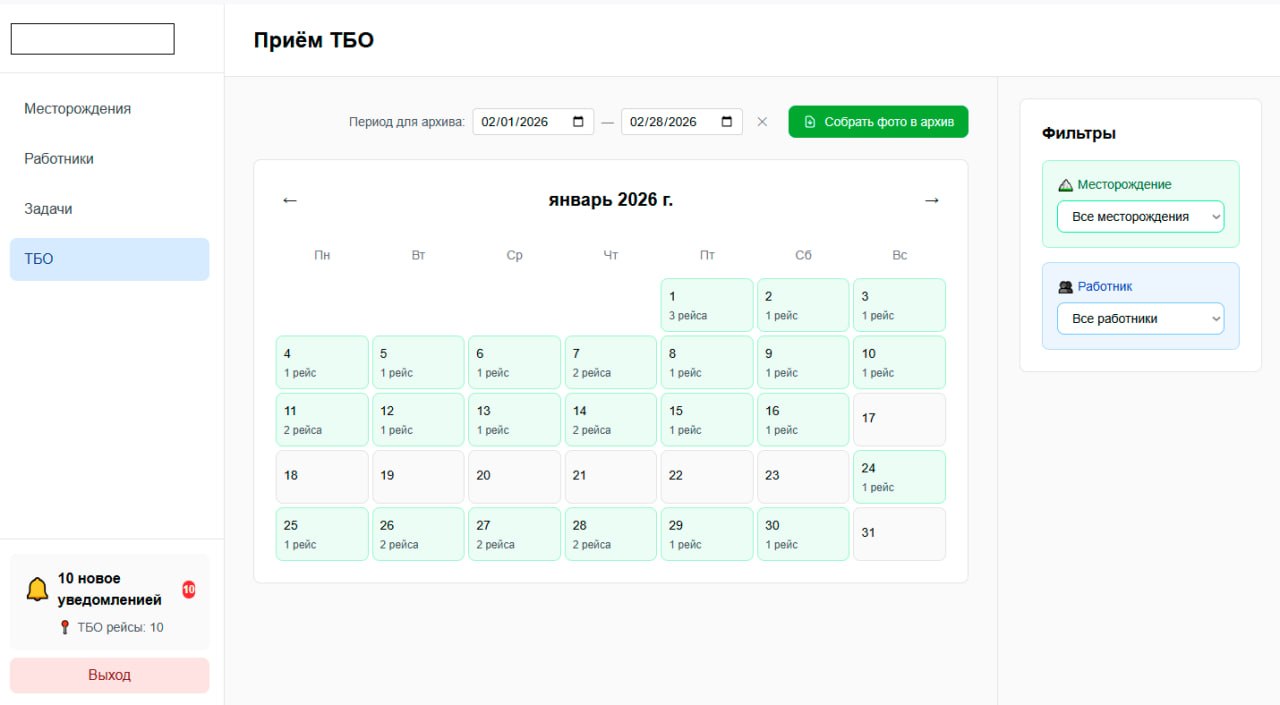Click the Фильтры heading
This screenshot has height=705, width=1280.
click(x=1079, y=133)
